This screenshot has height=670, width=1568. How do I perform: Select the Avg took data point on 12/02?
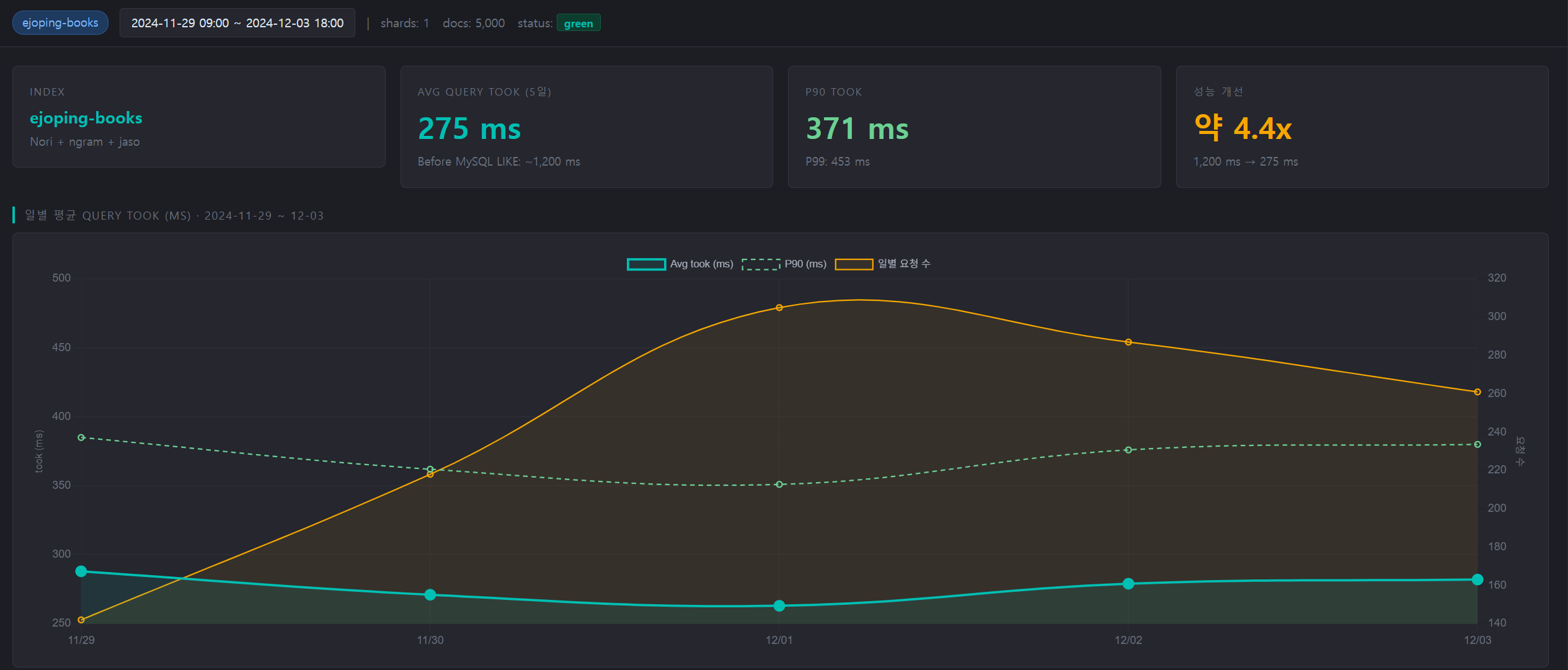(1128, 584)
